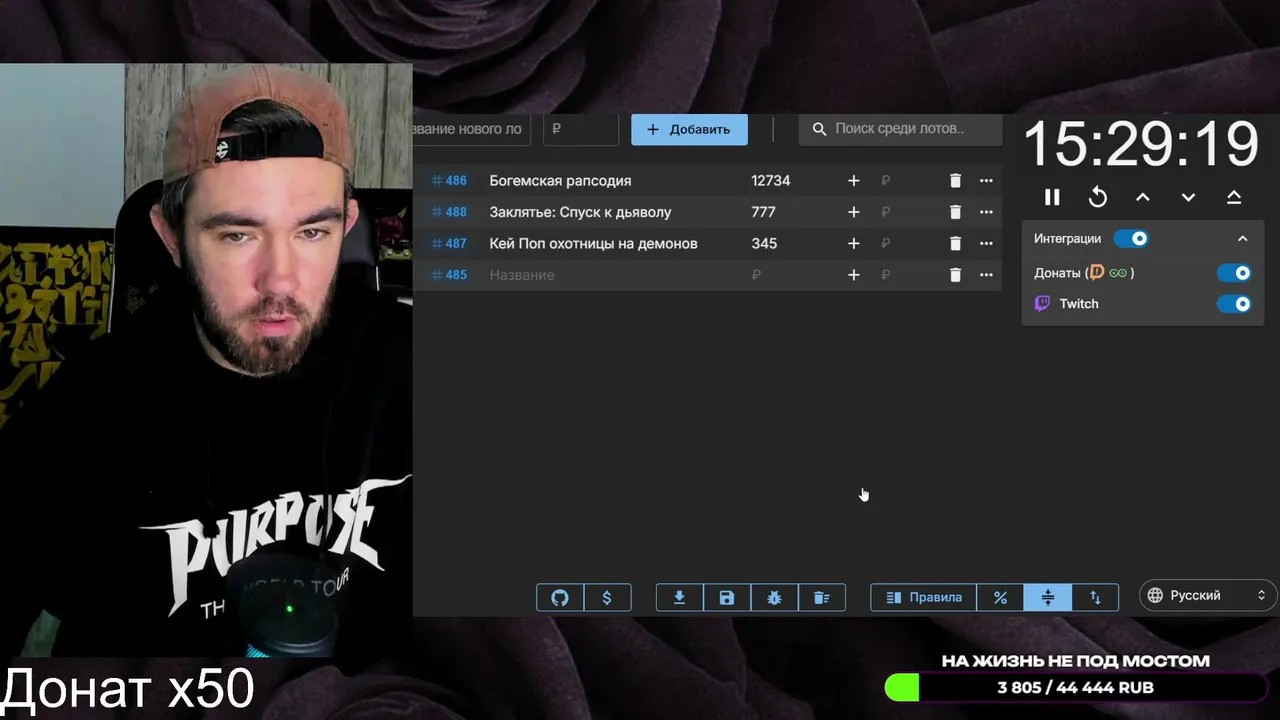Click the magnifier search icon

pos(819,129)
